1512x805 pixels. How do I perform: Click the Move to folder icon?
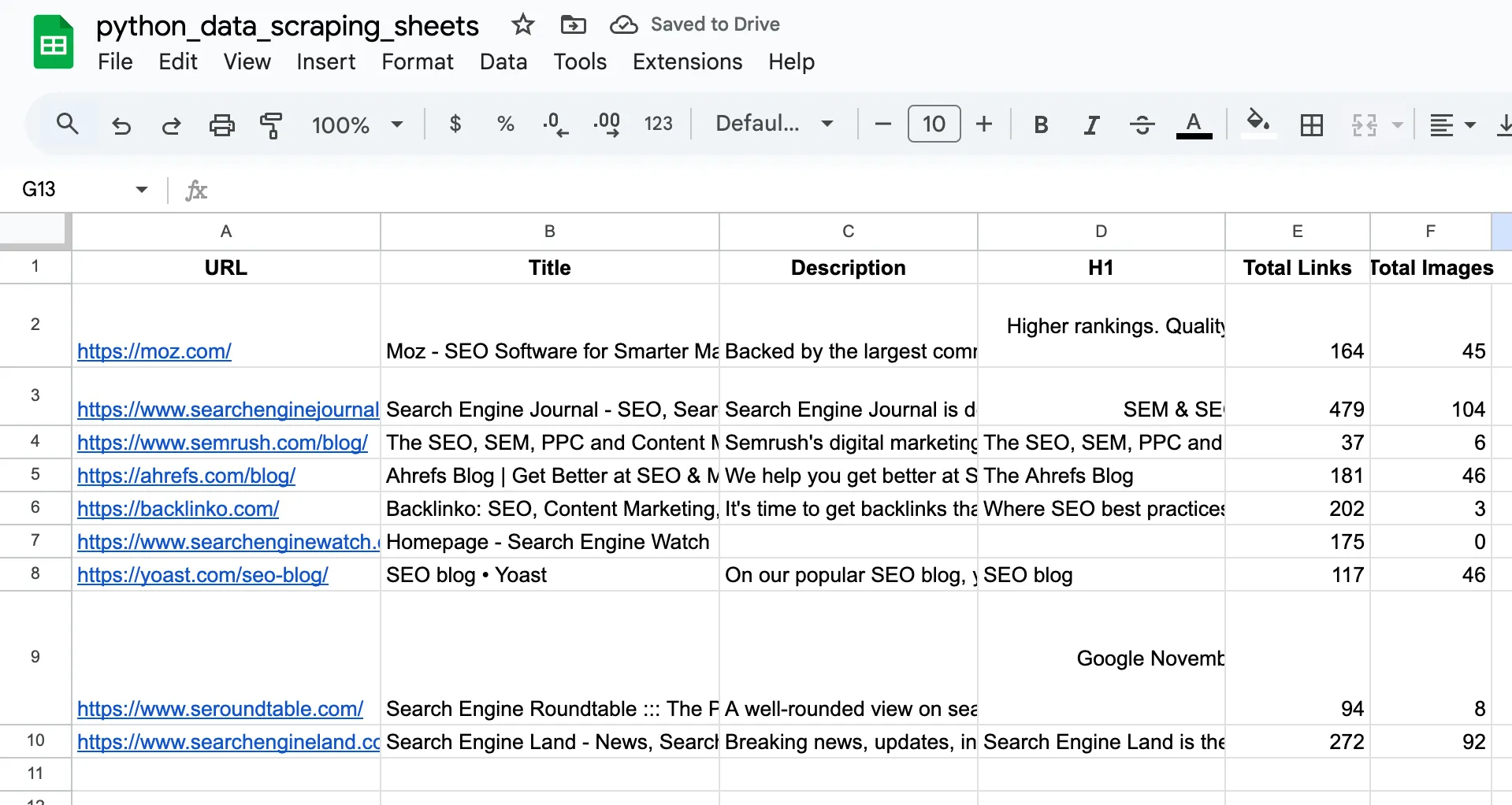573,24
